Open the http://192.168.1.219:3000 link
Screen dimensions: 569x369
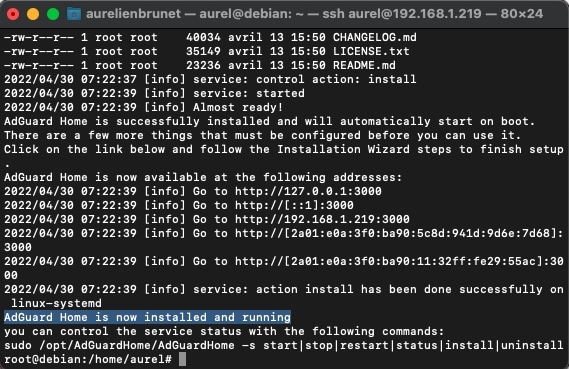[x=322, y=219]
